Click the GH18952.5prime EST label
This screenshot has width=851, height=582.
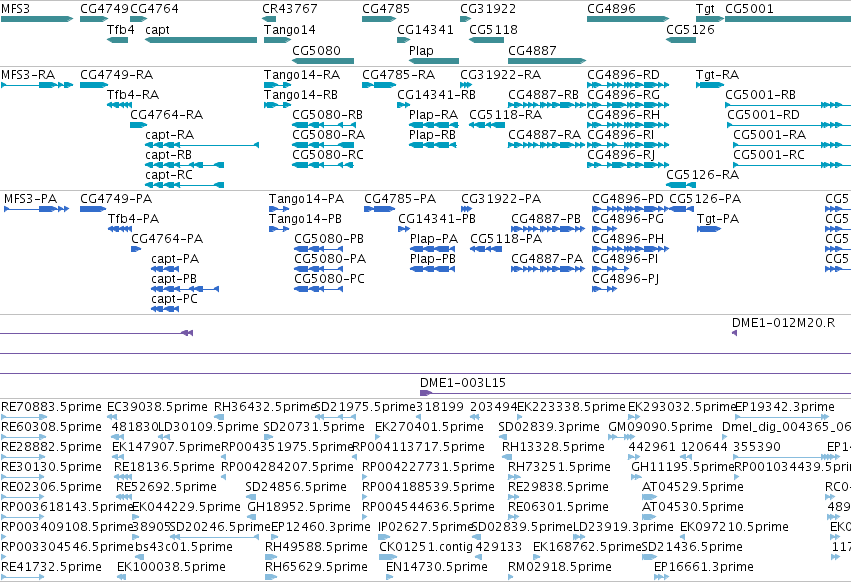click(299, 507)
